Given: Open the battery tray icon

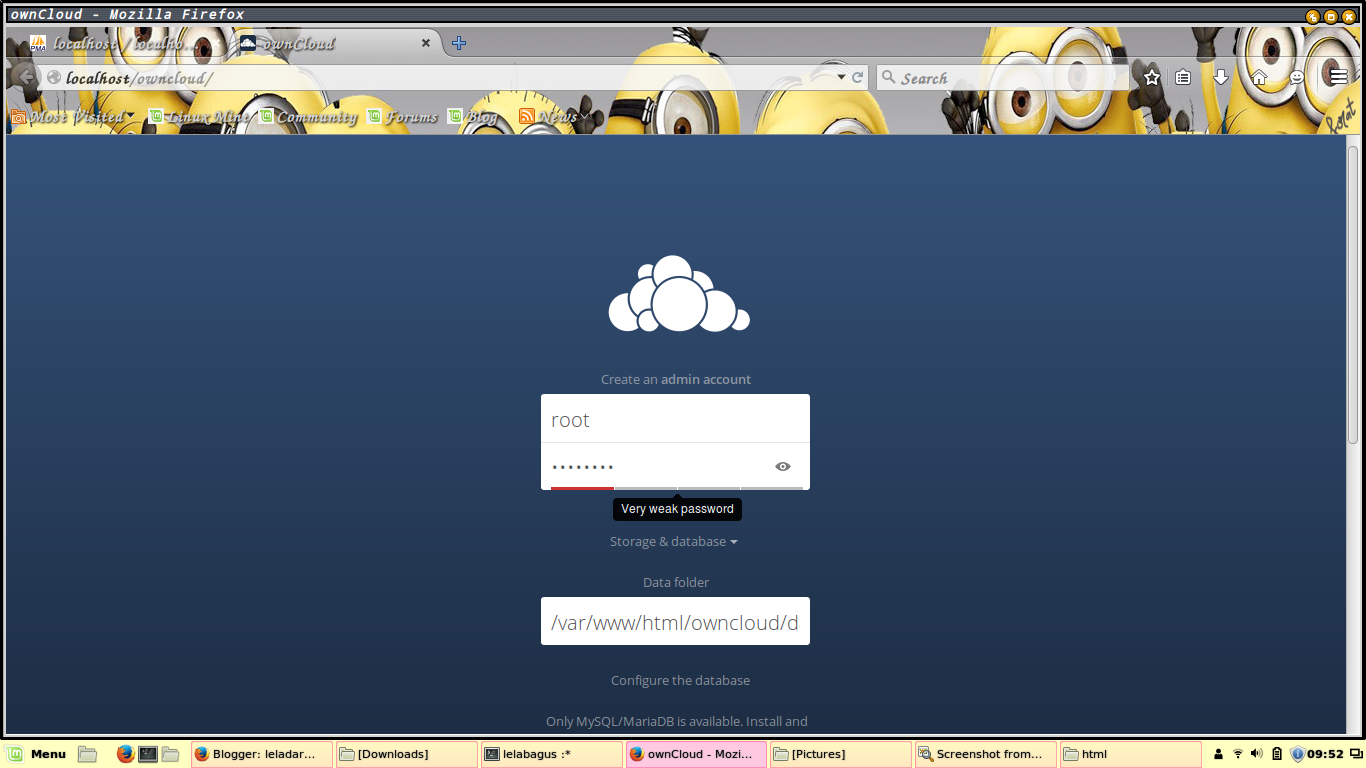Looking at the screenshot, I should 1276,754.
